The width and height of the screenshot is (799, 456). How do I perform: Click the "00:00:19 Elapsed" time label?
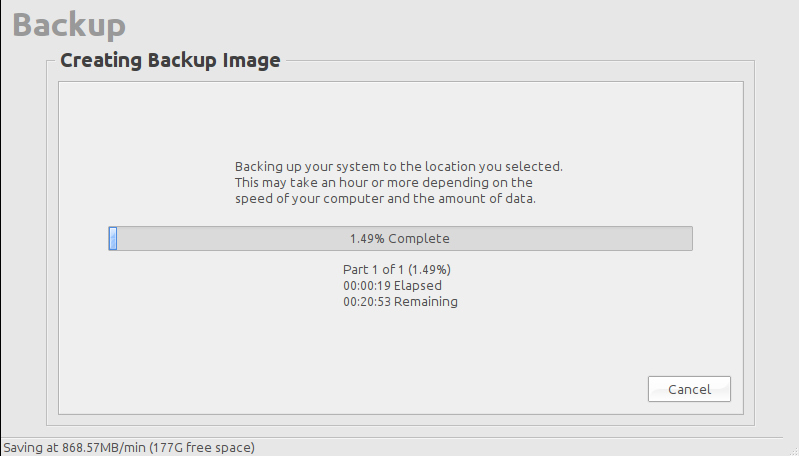pyautogui.click(x=392, y=286)
